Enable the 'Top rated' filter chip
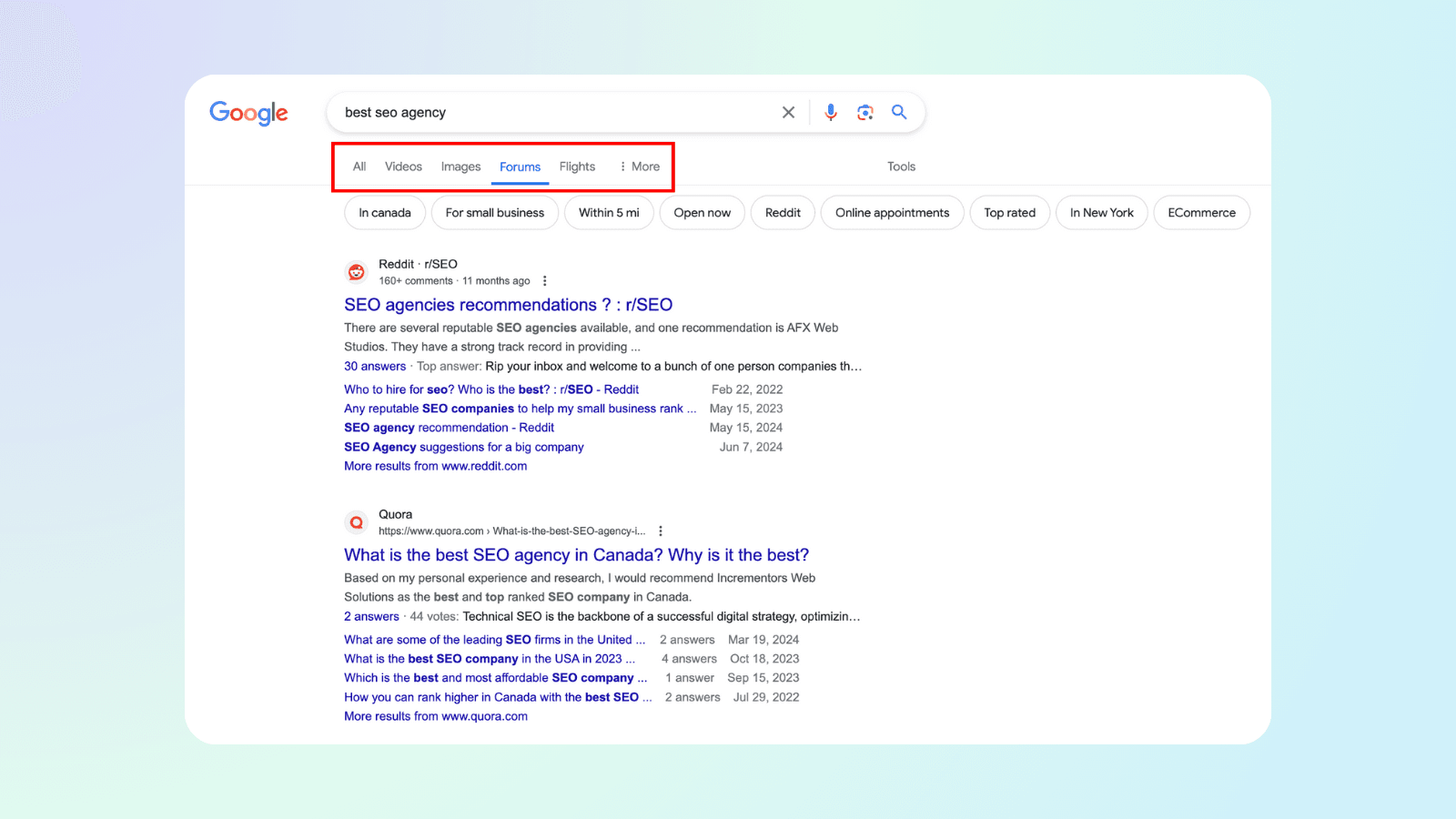 pyautogui.click(x=1009, y=213)
